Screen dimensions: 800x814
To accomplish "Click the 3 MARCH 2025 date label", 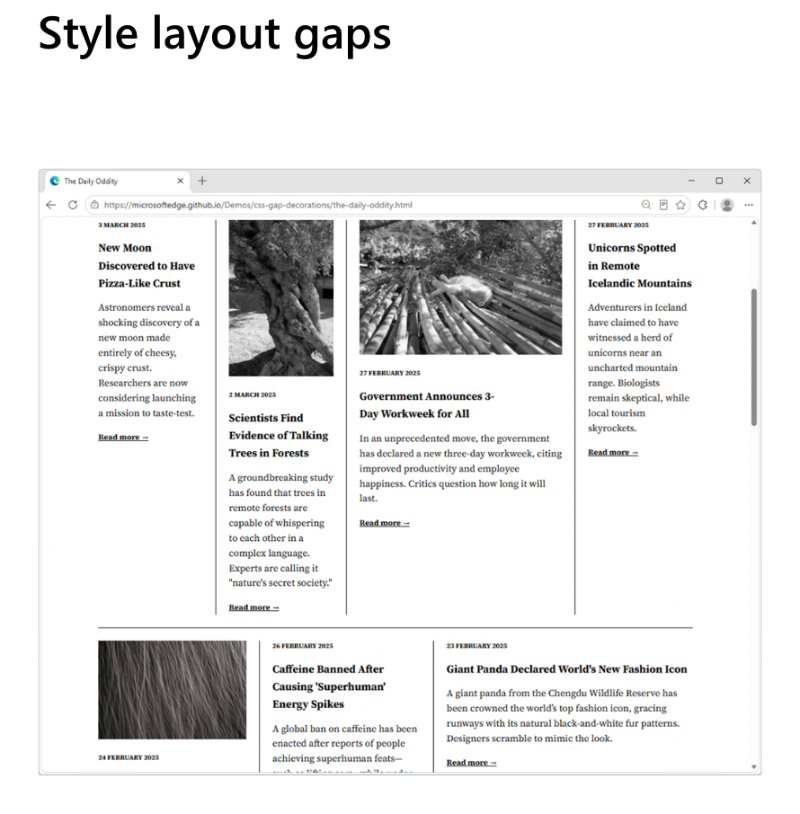I will click(122, 225).
